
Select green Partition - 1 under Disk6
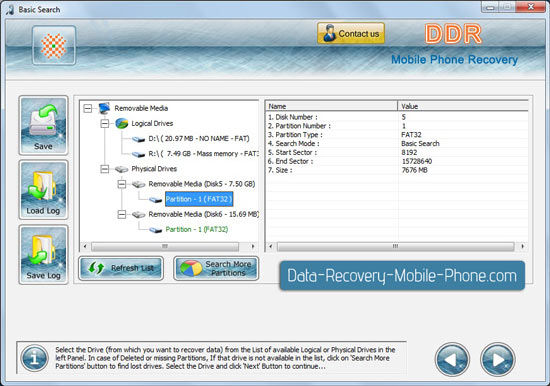click(197, 229)
